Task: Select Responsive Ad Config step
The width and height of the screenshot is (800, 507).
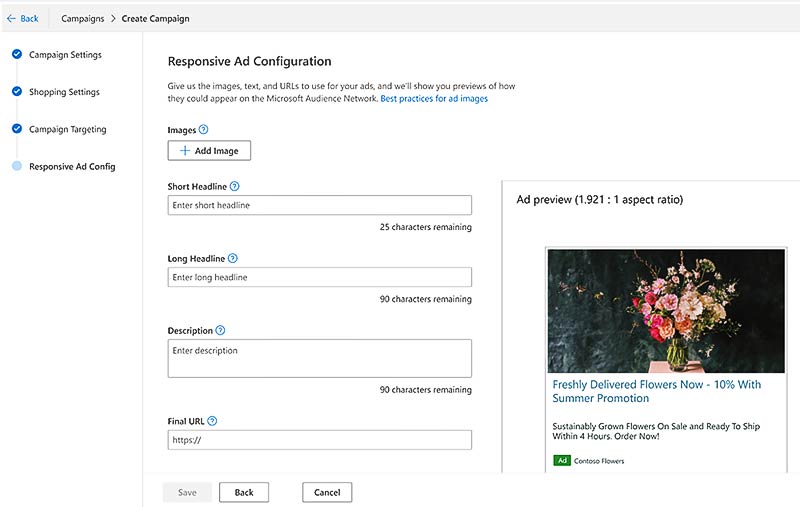Action: 72,166
